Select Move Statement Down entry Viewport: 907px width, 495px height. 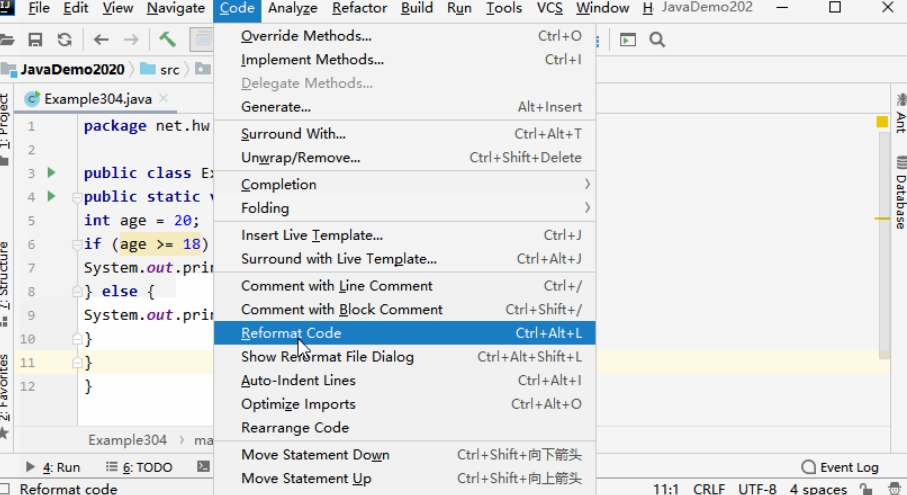(x=404, y=455)
